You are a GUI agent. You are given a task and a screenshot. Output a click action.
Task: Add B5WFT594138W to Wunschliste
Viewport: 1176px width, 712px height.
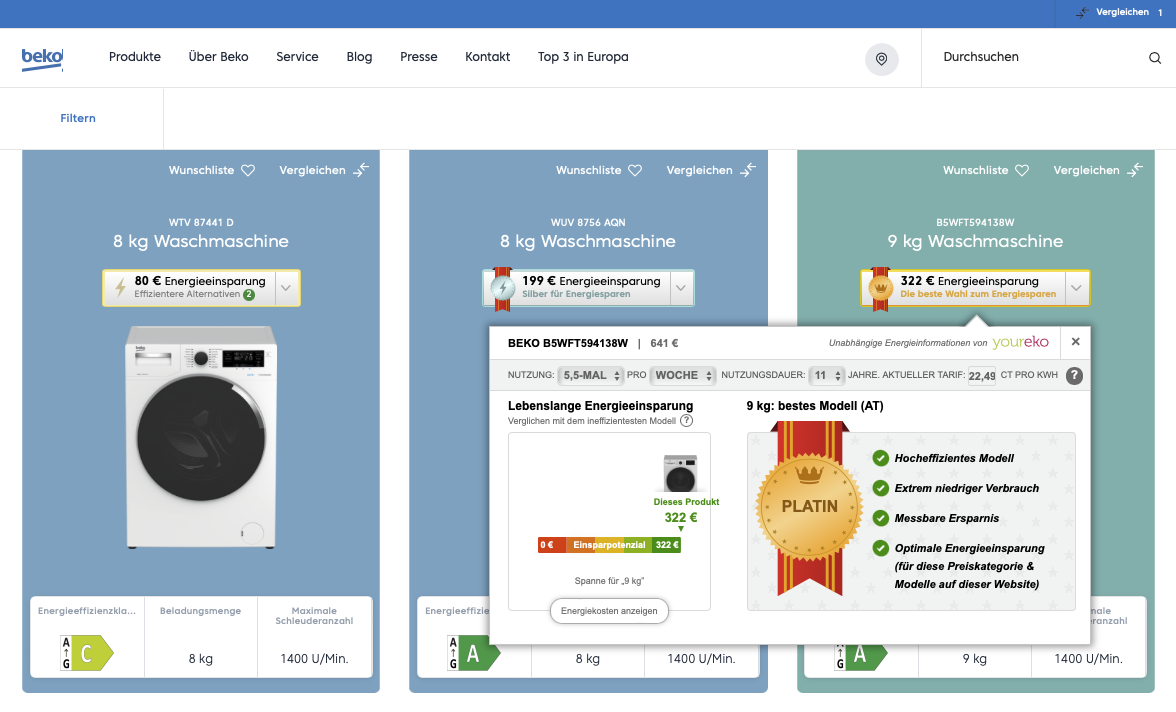(x=986, y=170)
